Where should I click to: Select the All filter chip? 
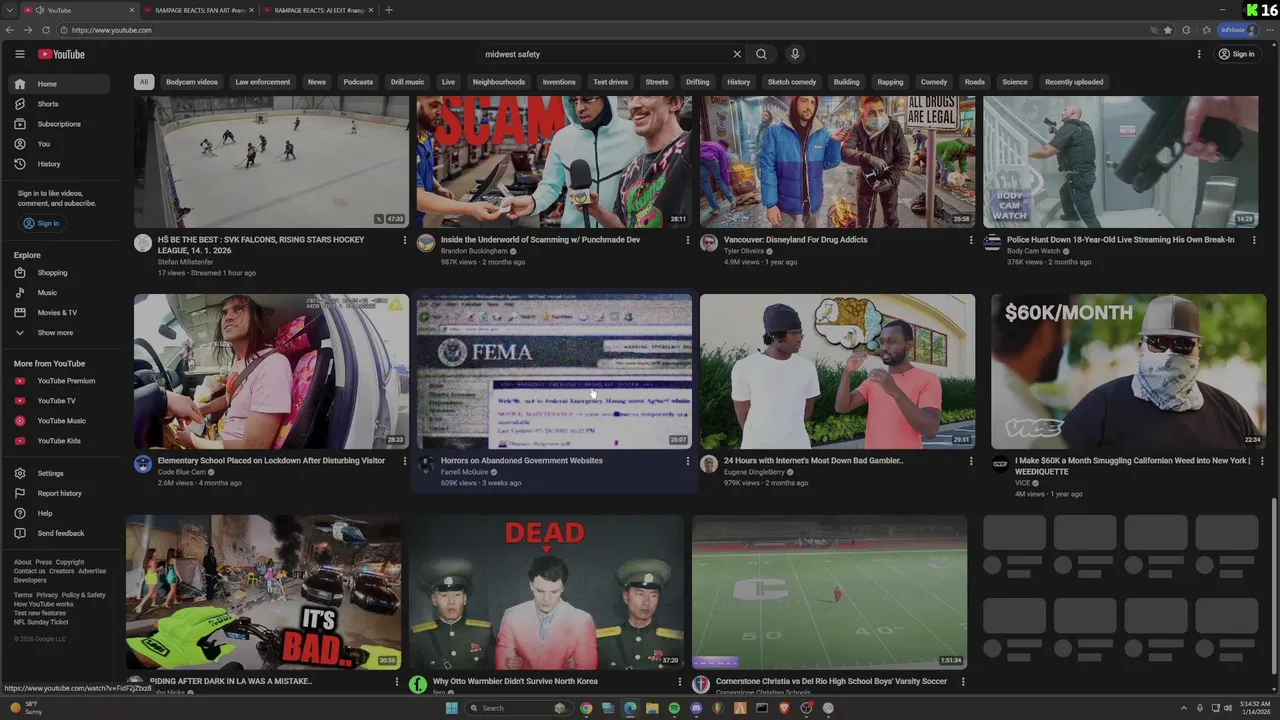144,82
